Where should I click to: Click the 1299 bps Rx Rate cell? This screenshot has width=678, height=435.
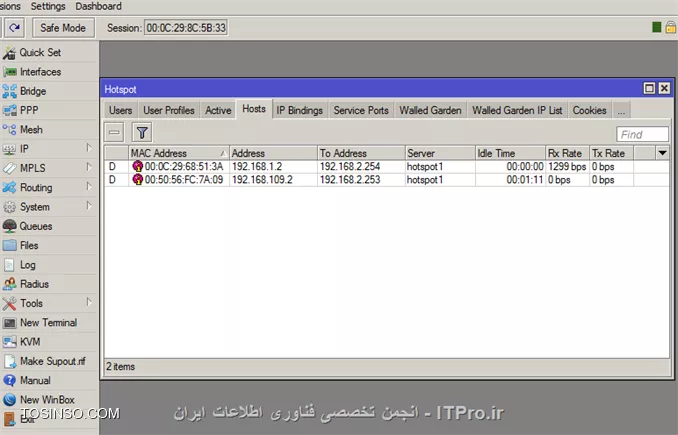click(567, 167)
